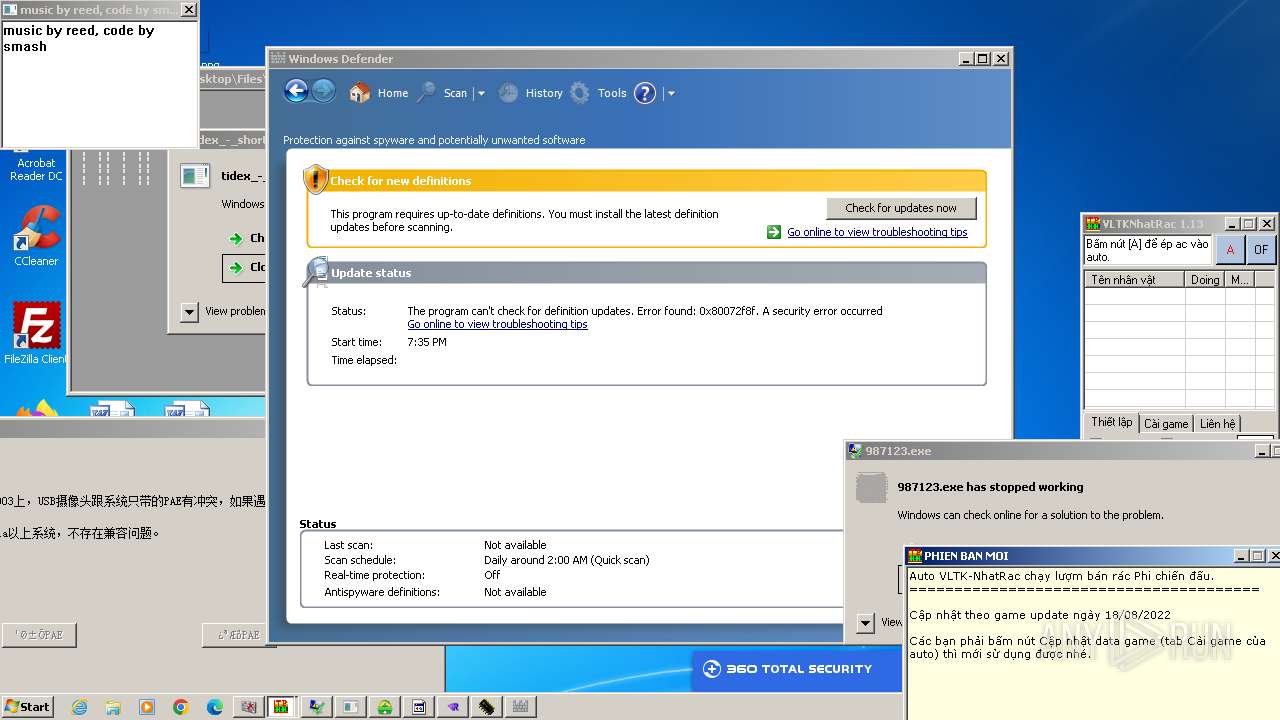Click the error 0x80072f8f status message

coord(645,311)
